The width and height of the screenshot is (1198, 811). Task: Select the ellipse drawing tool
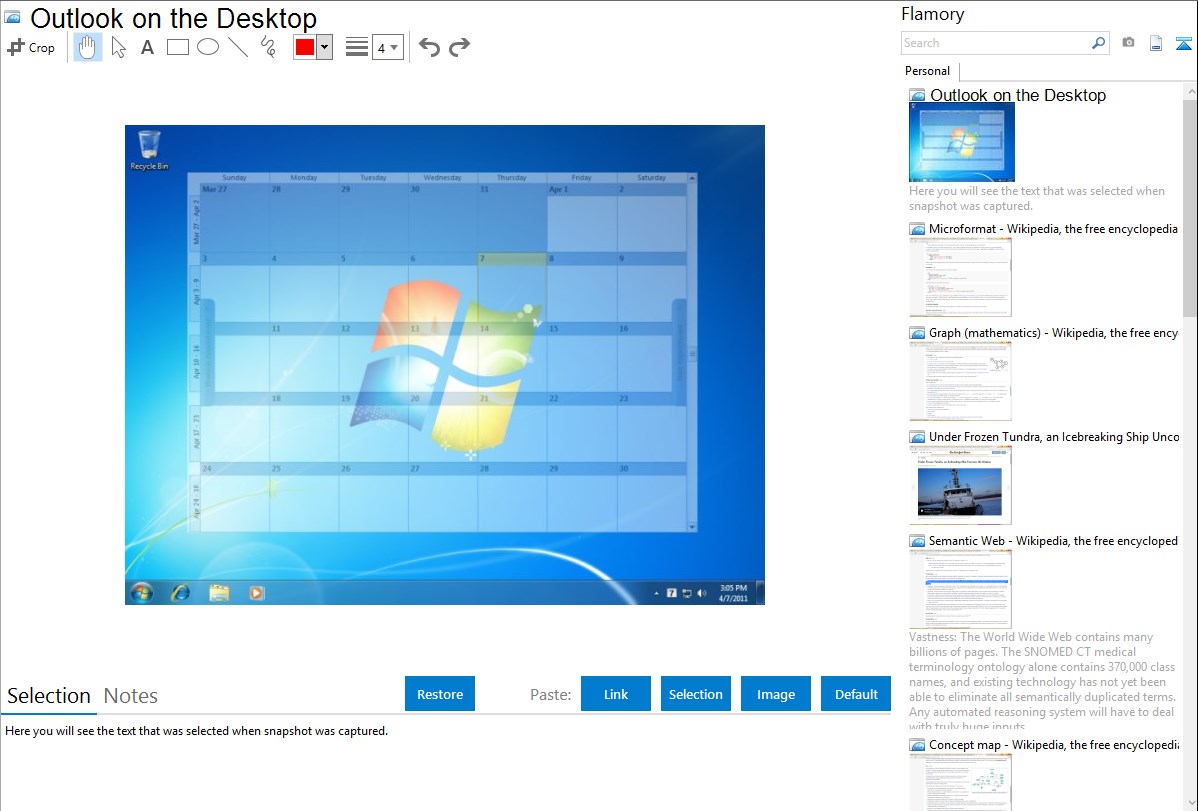208,47
